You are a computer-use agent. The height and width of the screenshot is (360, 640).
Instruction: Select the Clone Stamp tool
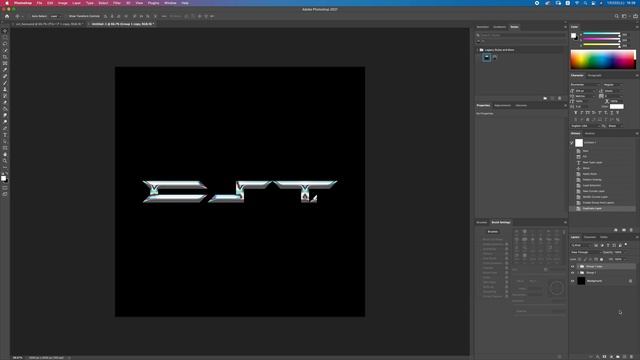click(x=5, y=89)
